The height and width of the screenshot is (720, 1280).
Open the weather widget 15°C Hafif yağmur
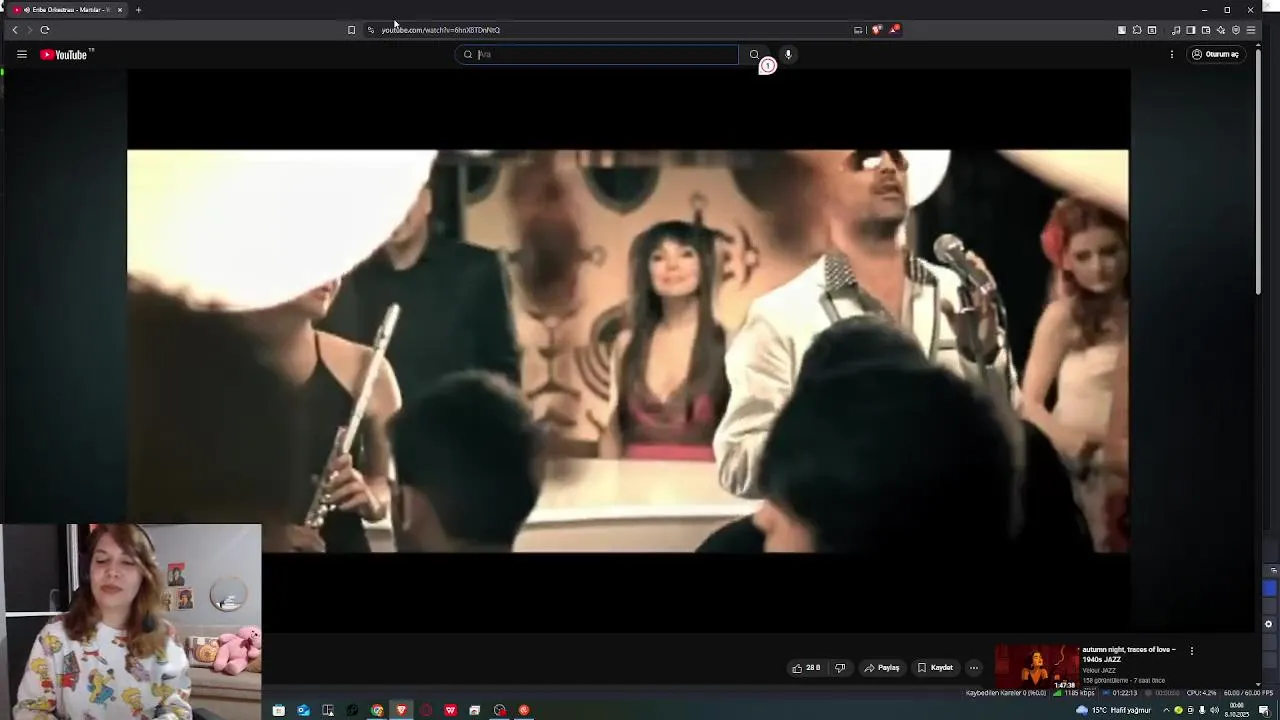pyautogui.click(x=1113, y=710)
